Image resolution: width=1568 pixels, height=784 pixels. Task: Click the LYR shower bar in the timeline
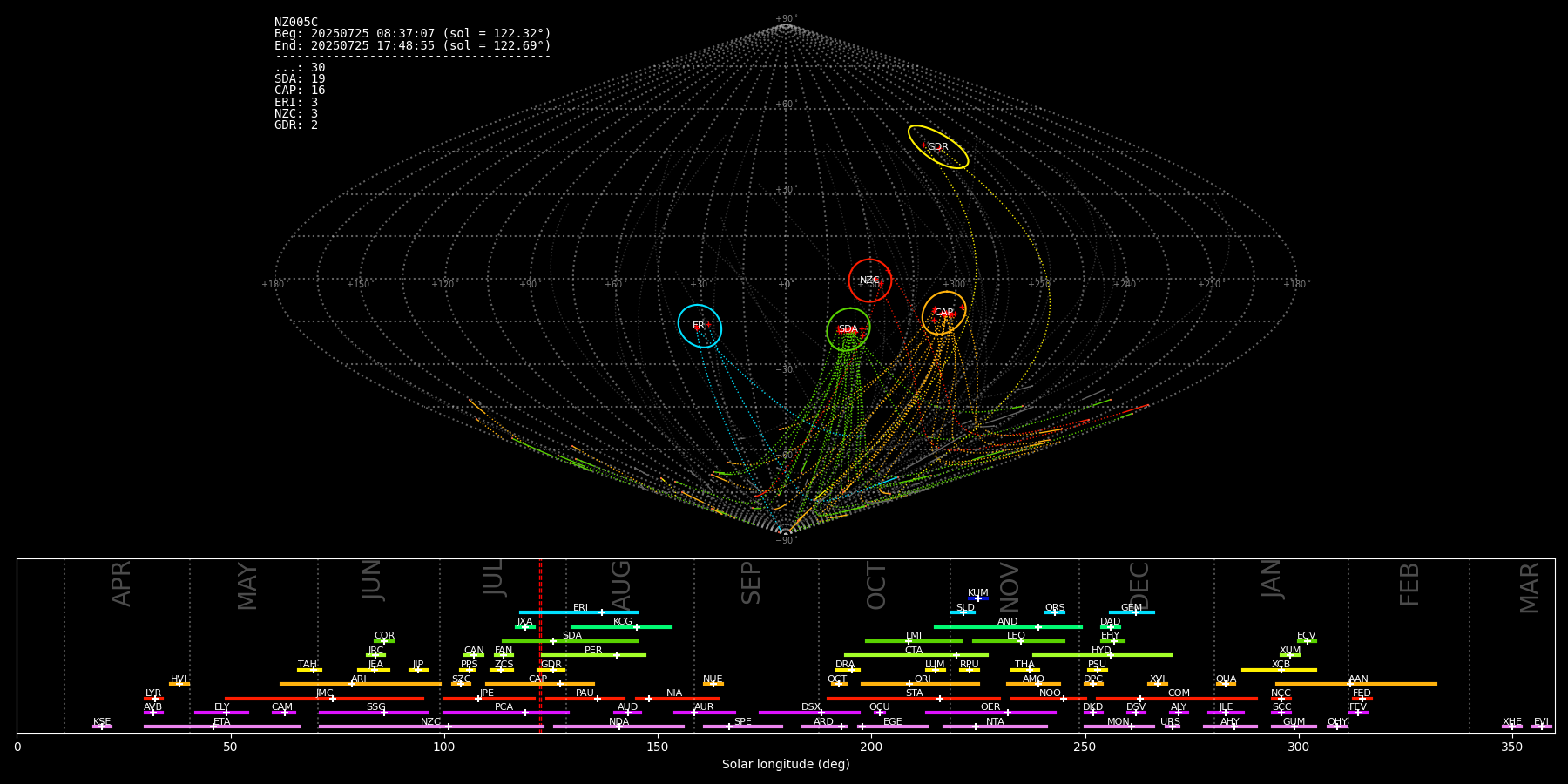click(x=153, y=699)
